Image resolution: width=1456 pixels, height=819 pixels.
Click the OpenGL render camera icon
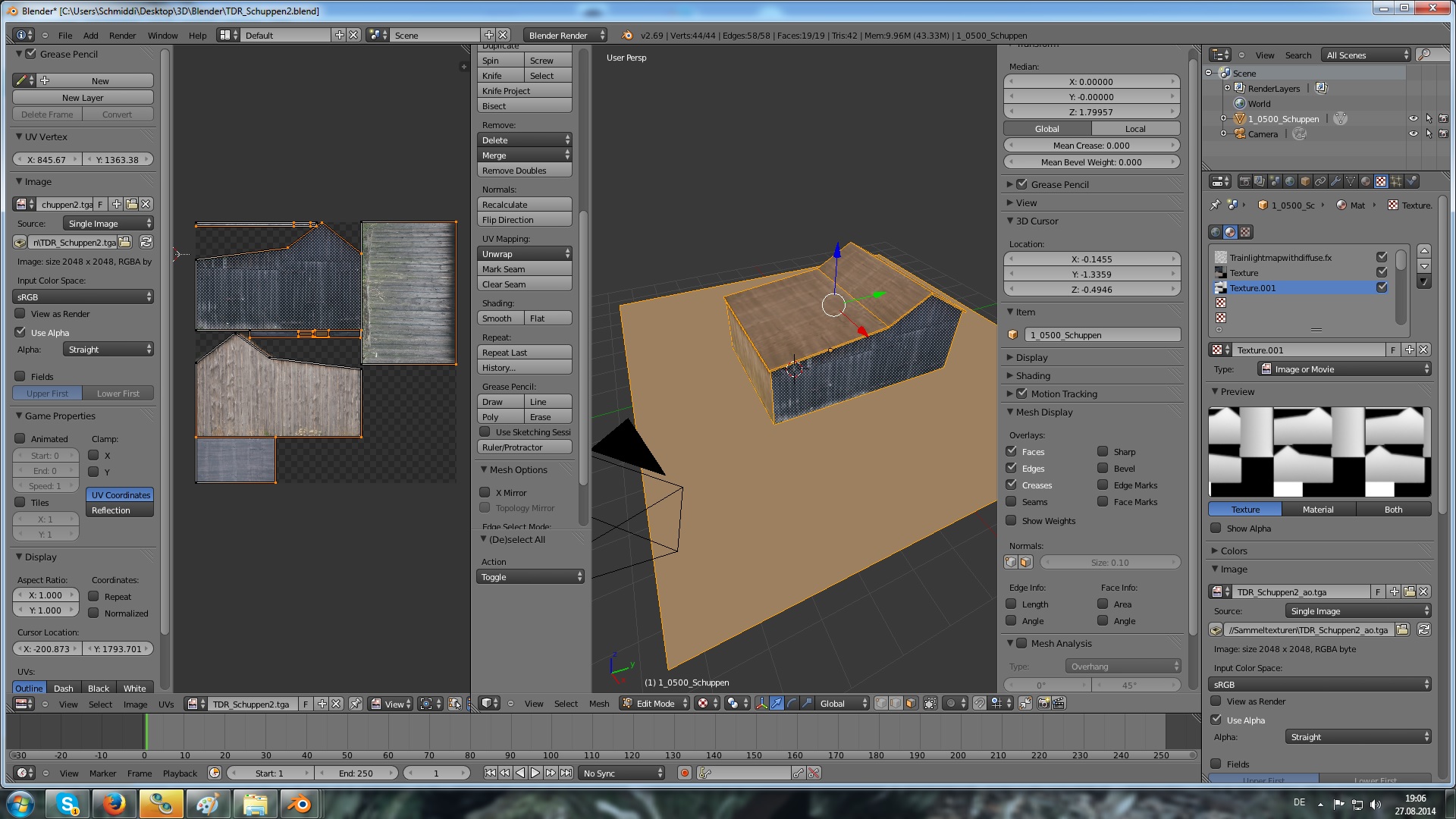pos(1043,703)
